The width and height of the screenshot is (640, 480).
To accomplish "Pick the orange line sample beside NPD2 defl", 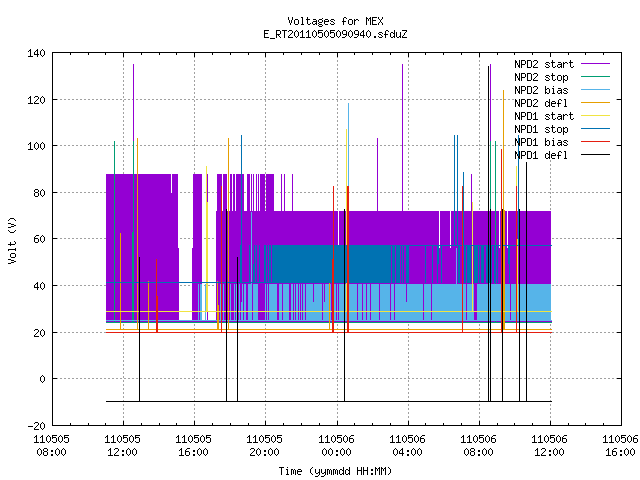I will pos(595,102).
